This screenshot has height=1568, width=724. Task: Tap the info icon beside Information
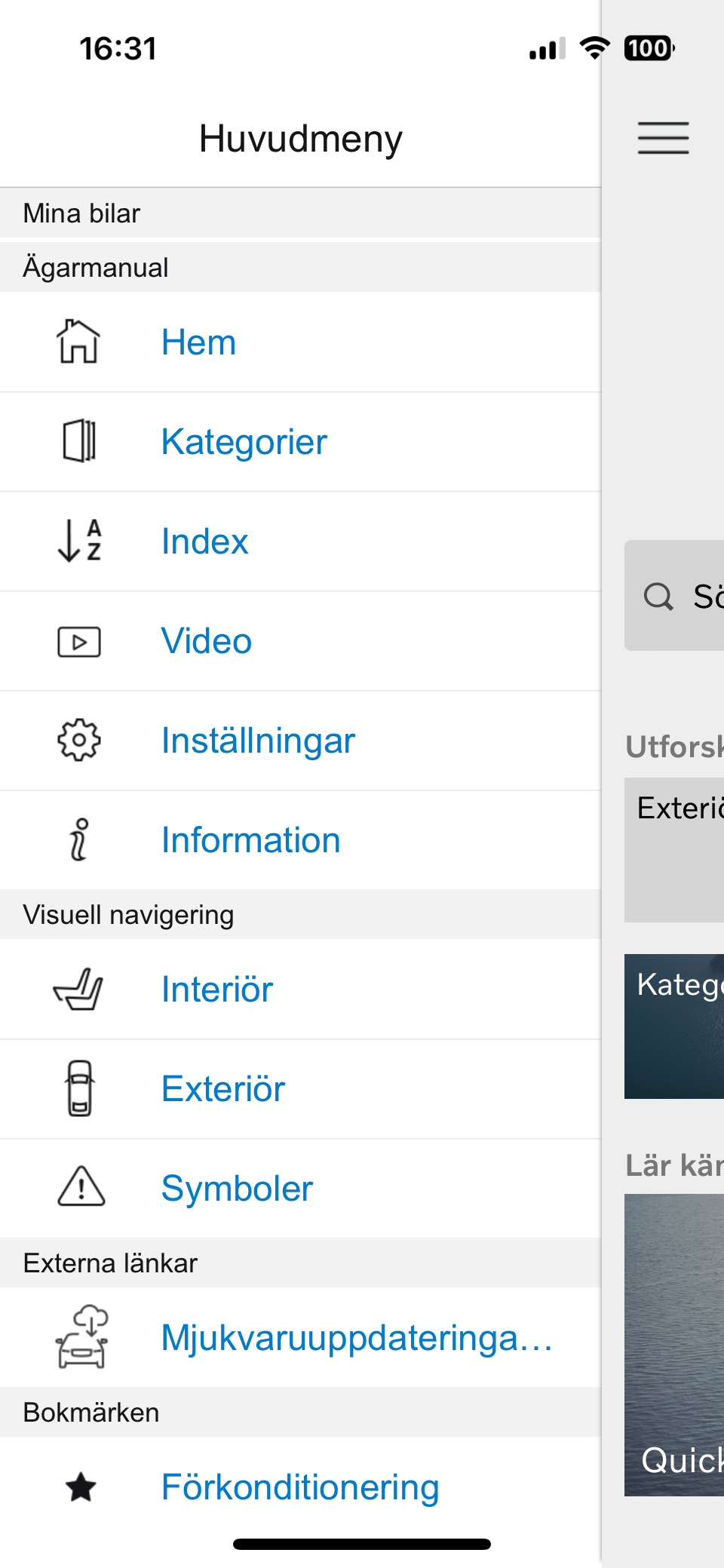[79, 839]
